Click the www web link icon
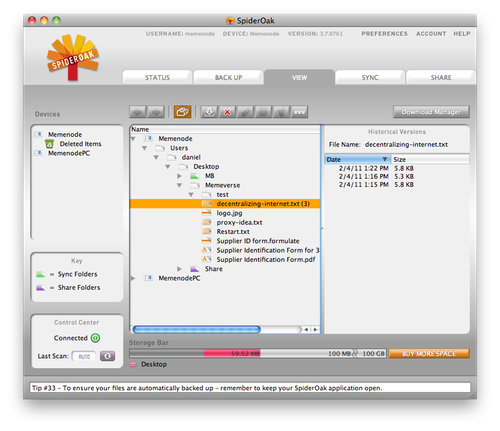500x431 pixels. click(x=299, y=112)
